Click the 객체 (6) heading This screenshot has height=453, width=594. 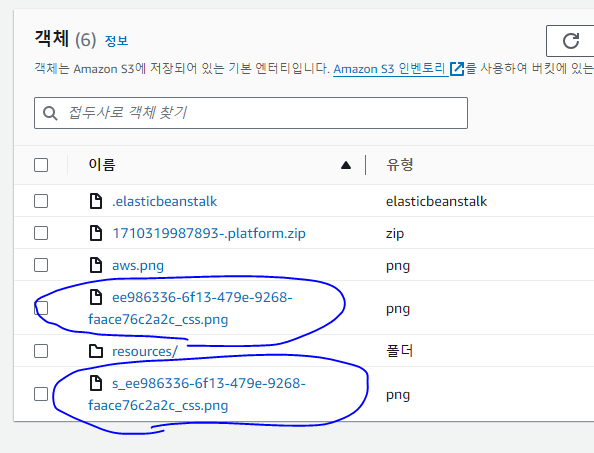65,39
